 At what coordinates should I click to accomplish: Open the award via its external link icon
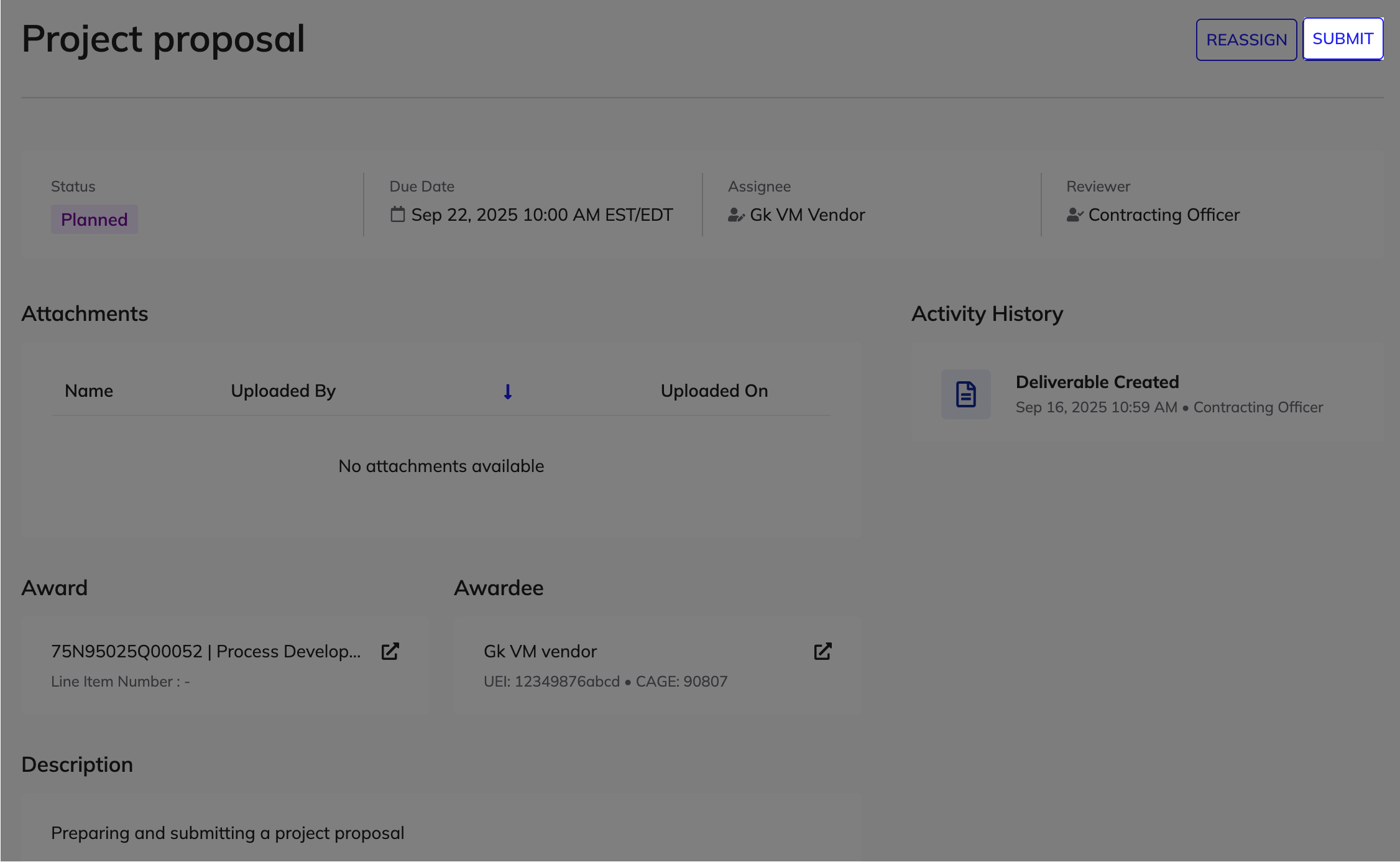(x=390, y=651)
